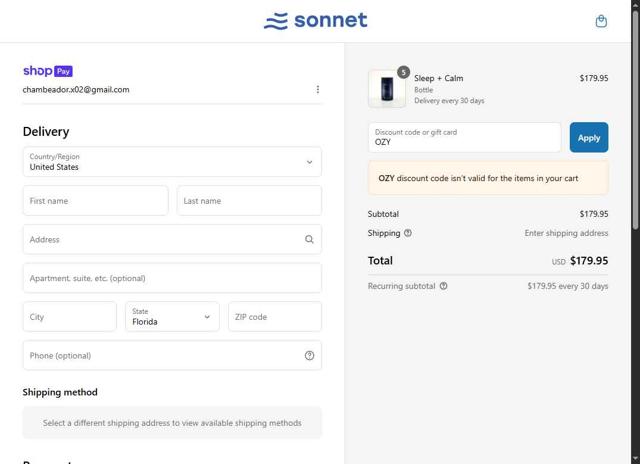
Task: Click the address search magnifier icon
Action: pos(309,240)
